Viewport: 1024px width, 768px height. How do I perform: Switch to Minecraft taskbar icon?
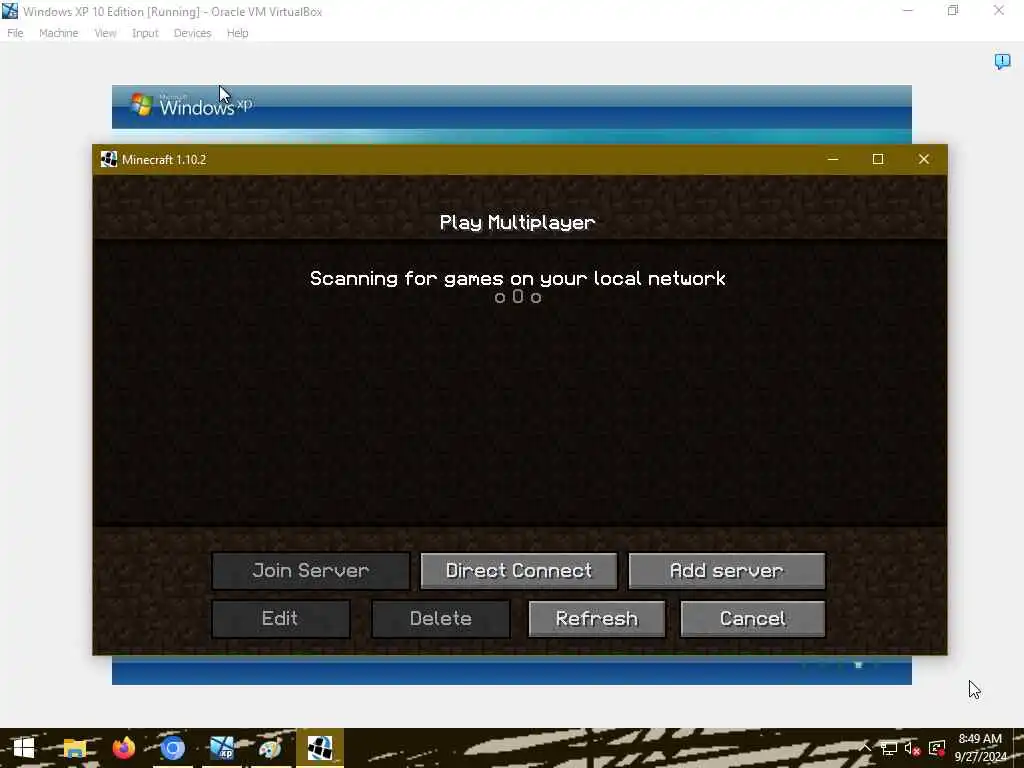(x=320, y=748)
